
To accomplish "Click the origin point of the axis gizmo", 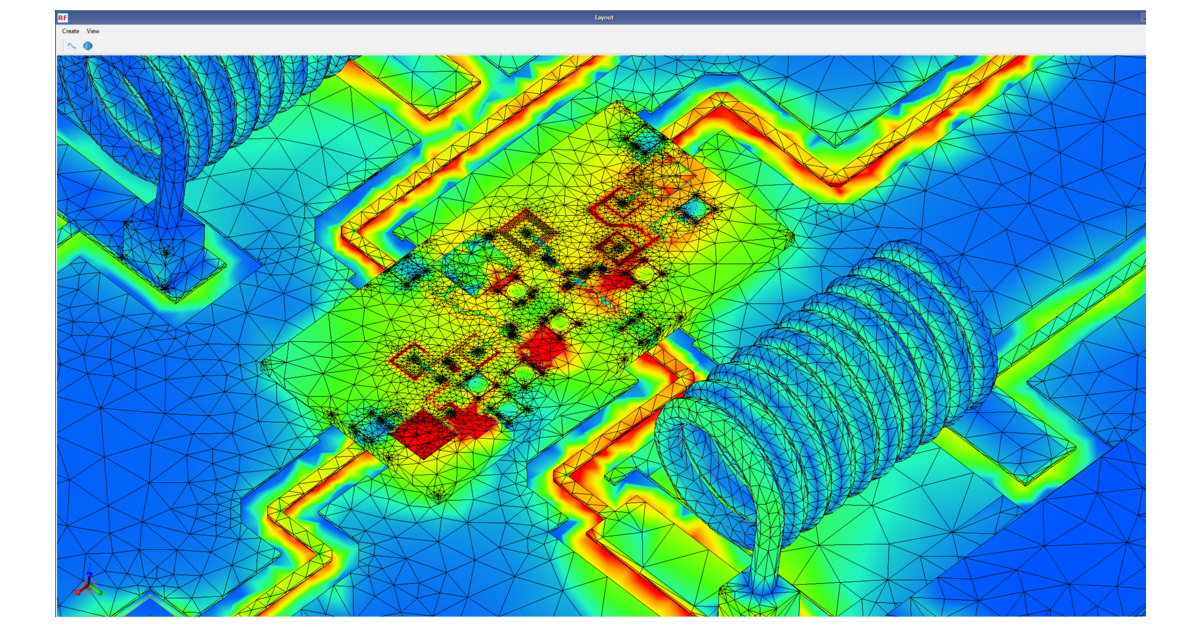I will point(89,585).
